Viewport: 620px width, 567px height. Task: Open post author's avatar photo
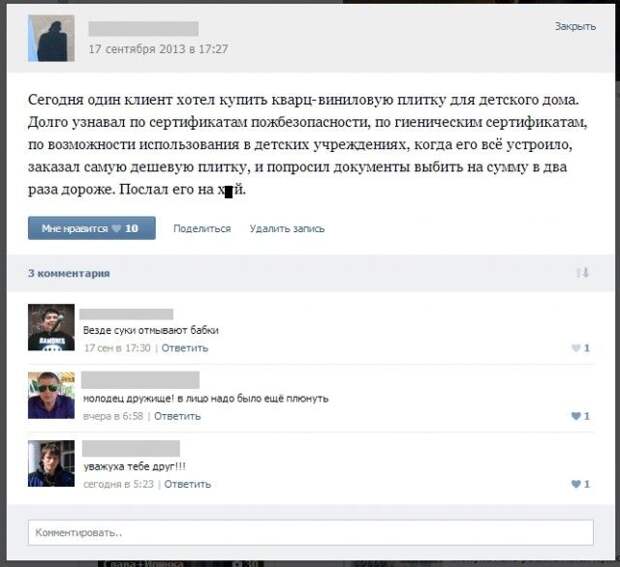(51, 38)
